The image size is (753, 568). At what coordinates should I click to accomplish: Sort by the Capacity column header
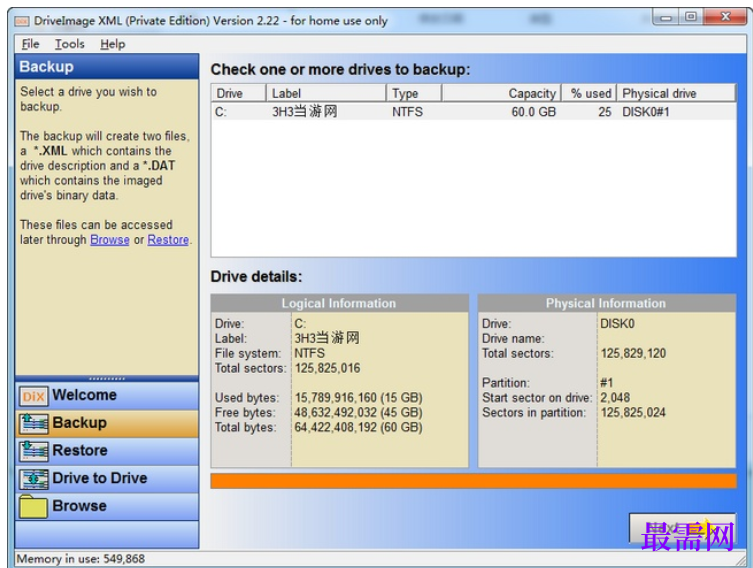[501, 93]
